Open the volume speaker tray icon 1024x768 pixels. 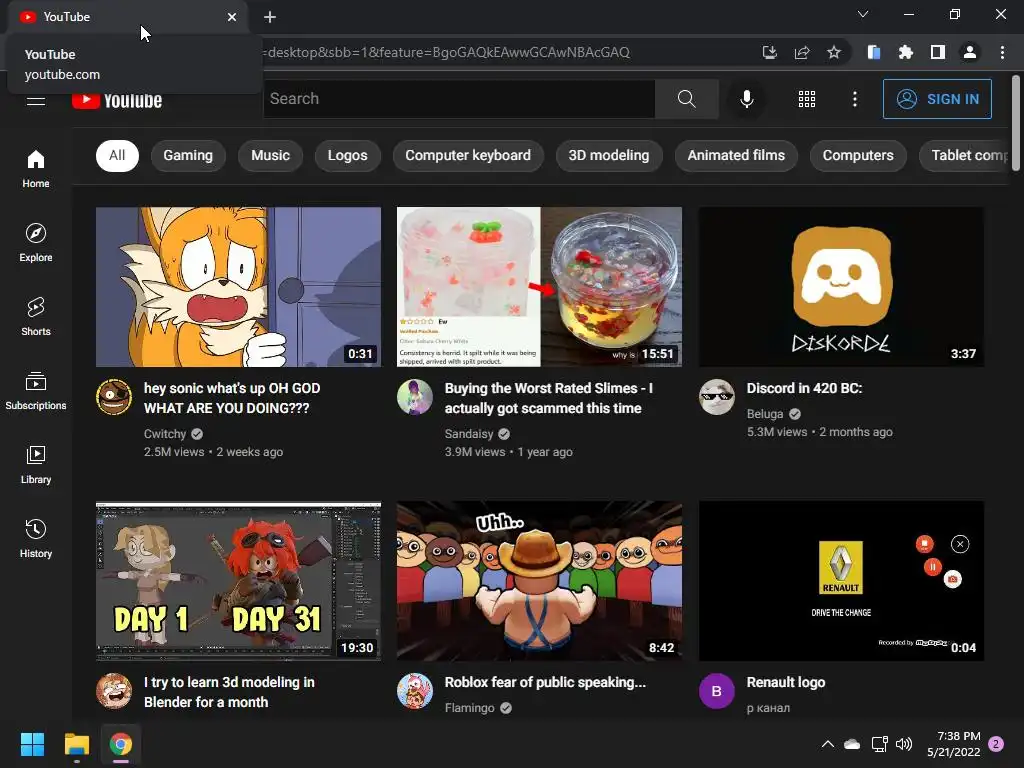904,744
